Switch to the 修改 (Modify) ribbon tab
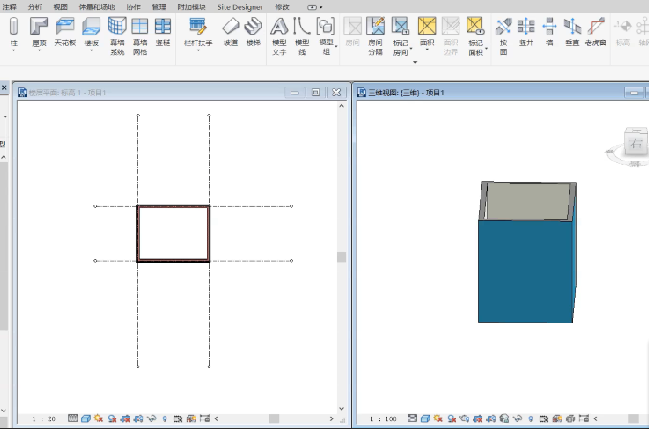The height and width of the screenshot is (429, 649). coord(282,7)
